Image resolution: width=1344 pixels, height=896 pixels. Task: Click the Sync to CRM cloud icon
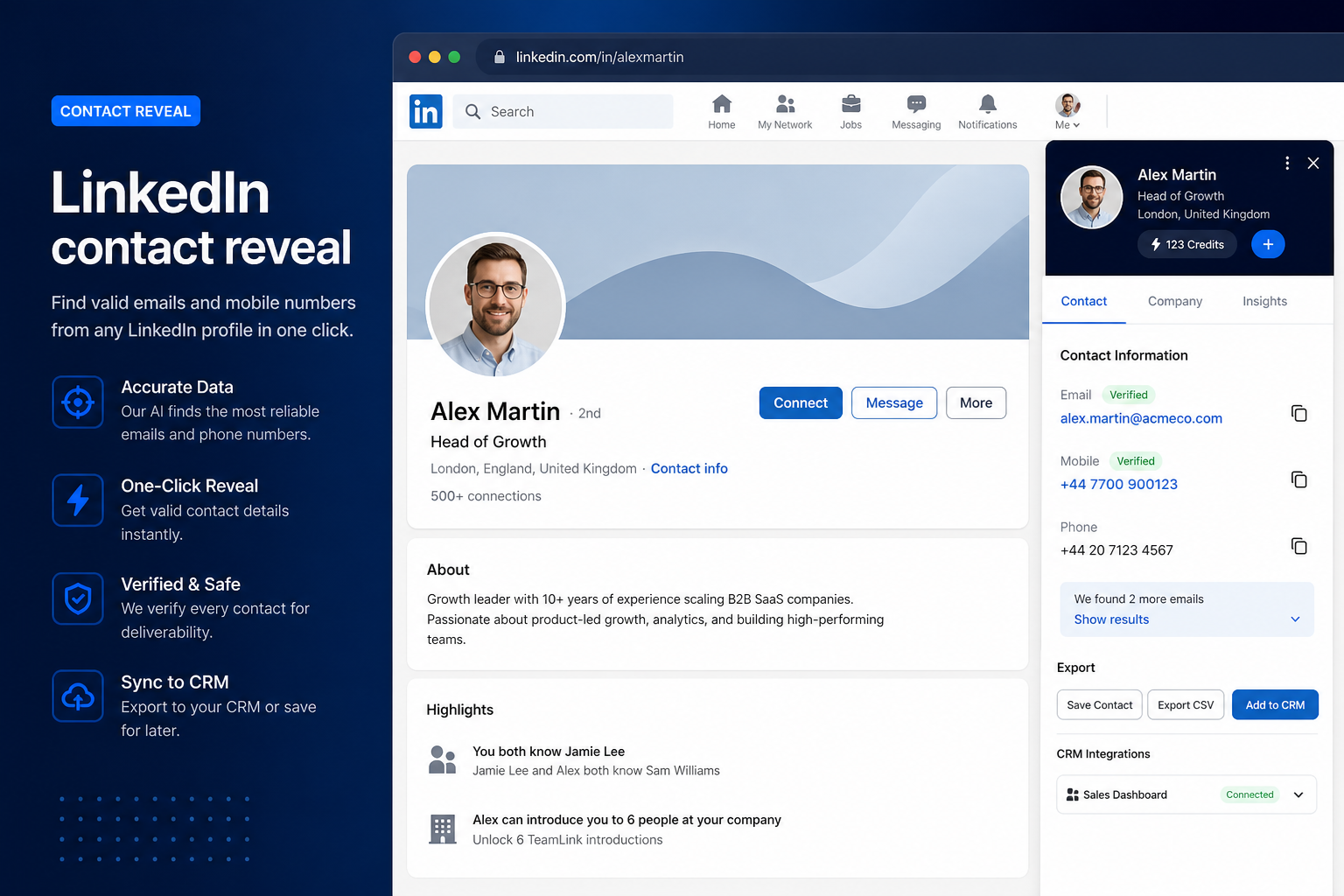coord(78,696)
